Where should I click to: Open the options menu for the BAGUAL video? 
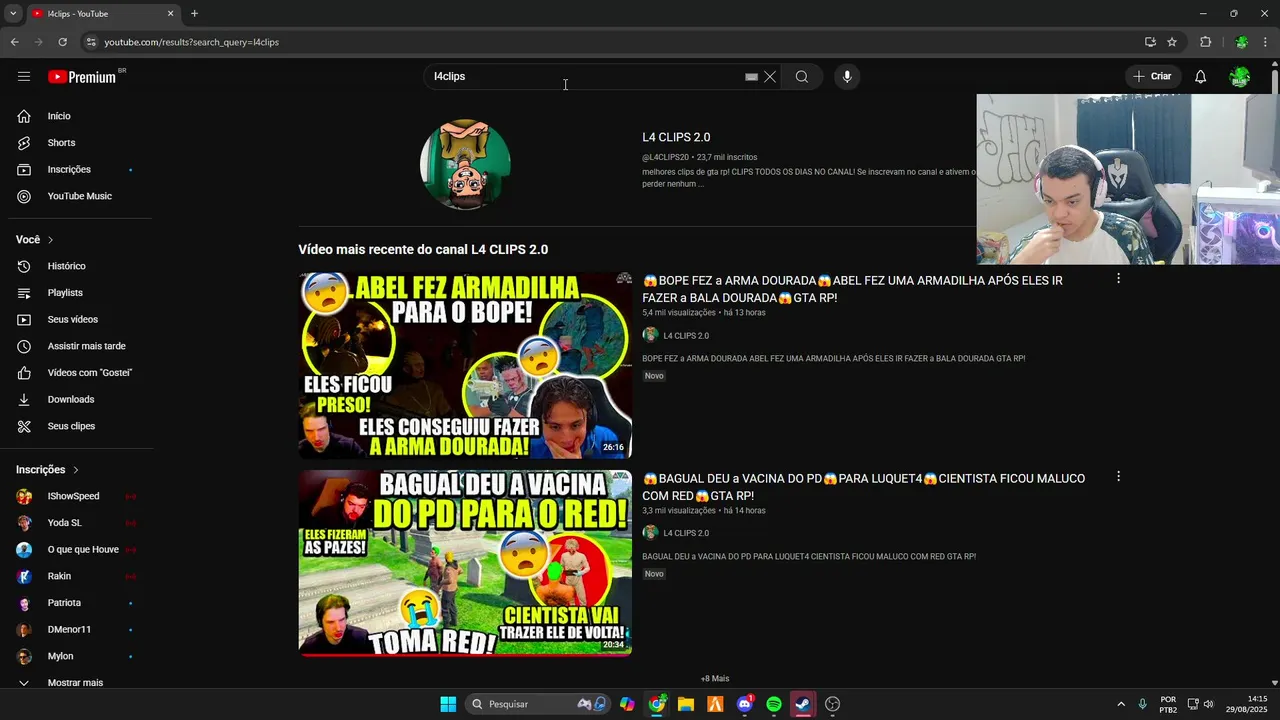pos(1118,476)
